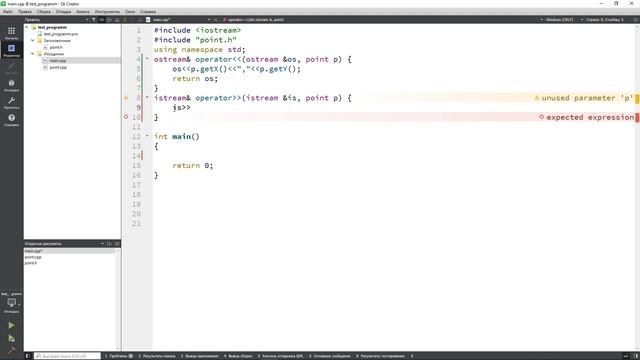Close the Open Documents panel
Screen dimensions: 640x360
click(117, 244)
